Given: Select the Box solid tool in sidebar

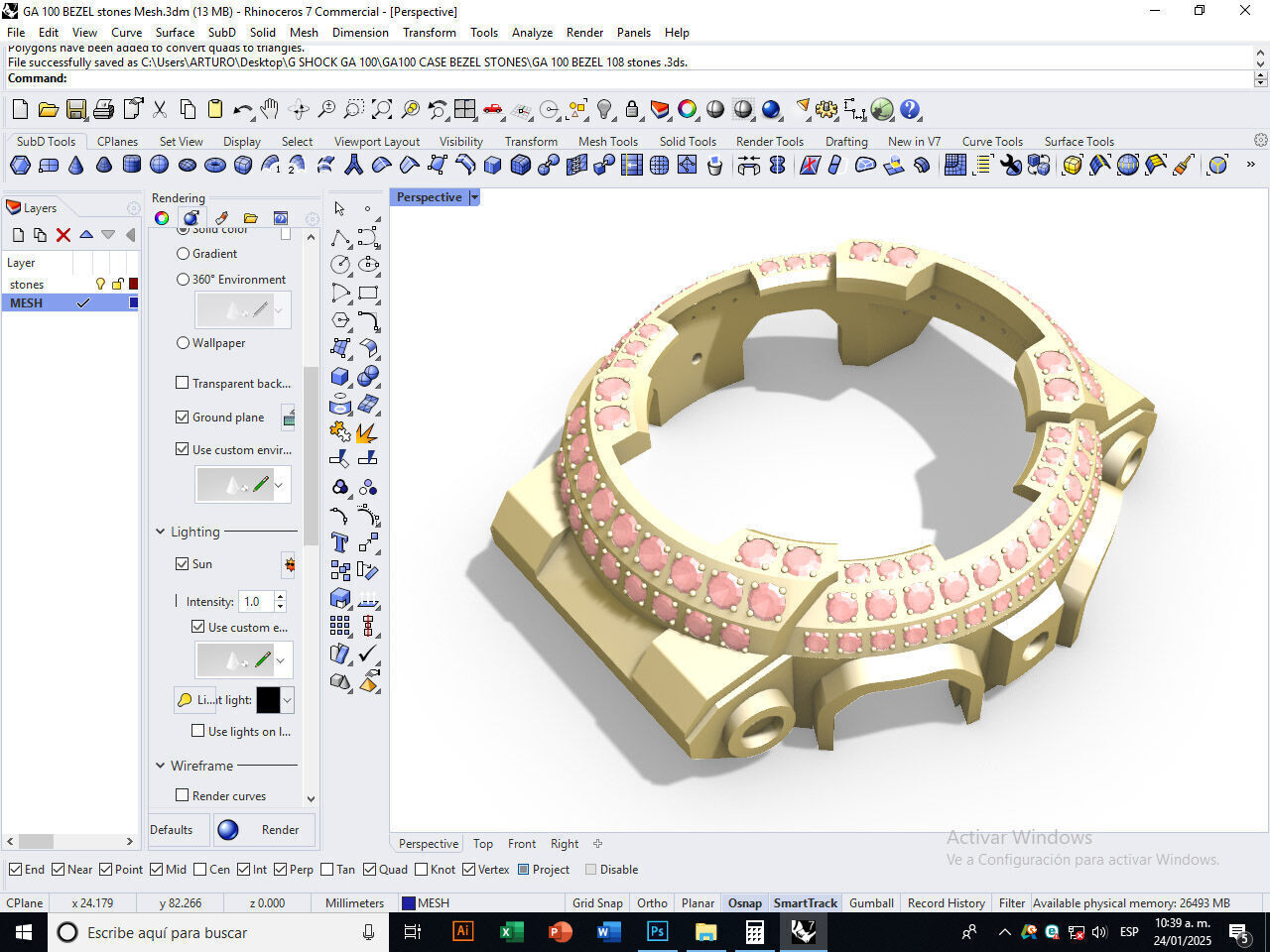Looking at the screenshot, I should pos(340,376).
